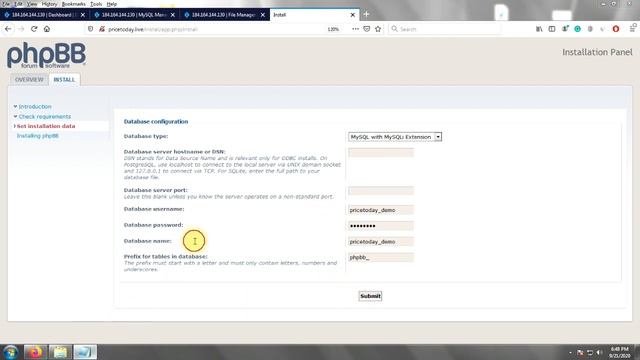Open page actions three-dot menu
This screenshot has height=360, width=640.
tap(355, 29)
